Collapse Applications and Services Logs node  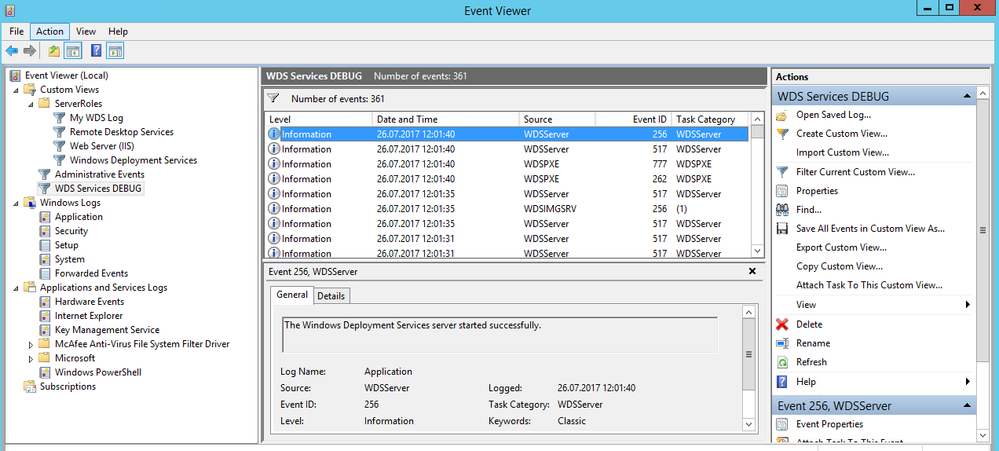point(16,288)
